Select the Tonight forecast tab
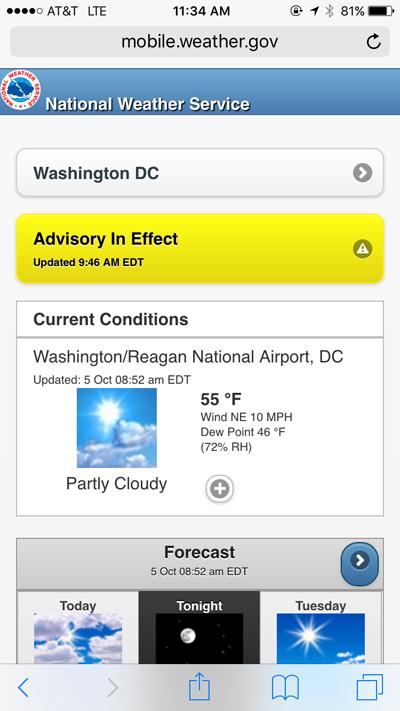The width and height of the screenshot is (400, 711). 200,628
